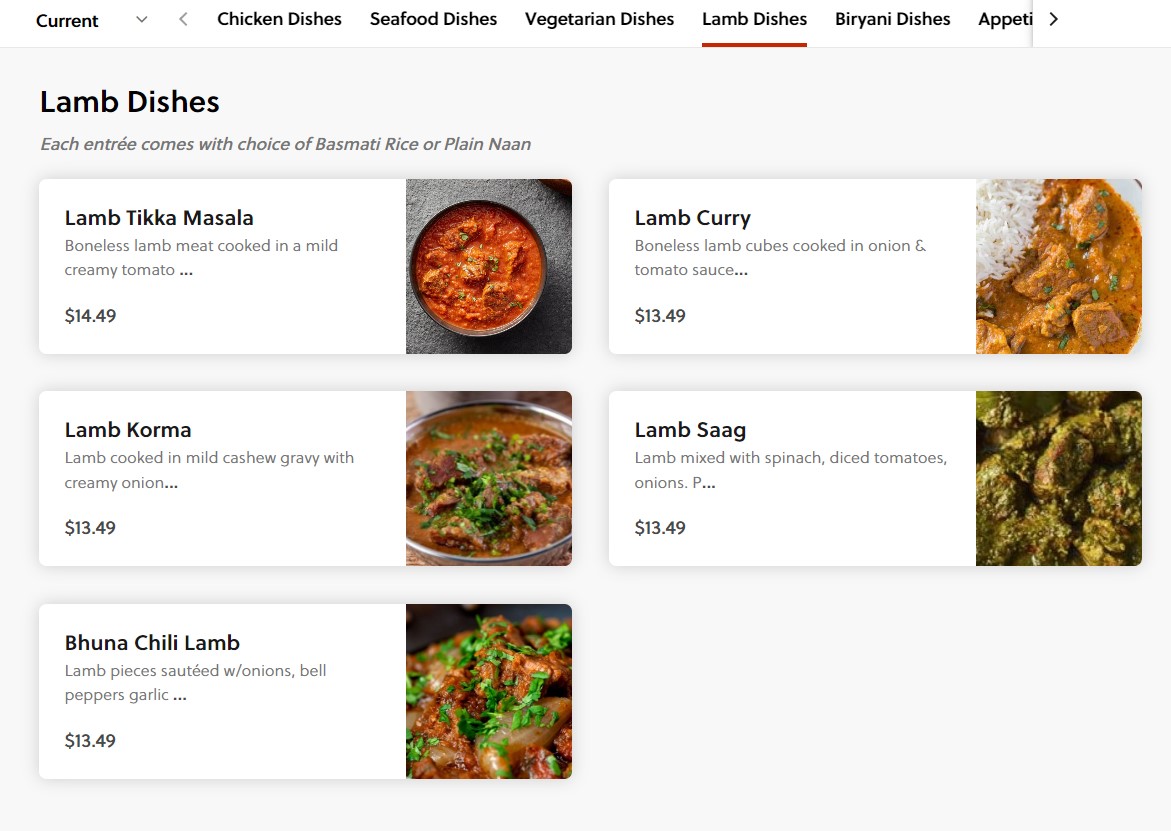Image resolution: width=1171 pixels, height=831 pixels.
Task: Open the Lamb Tikka Masala title
Action: [x=159, y=218]
